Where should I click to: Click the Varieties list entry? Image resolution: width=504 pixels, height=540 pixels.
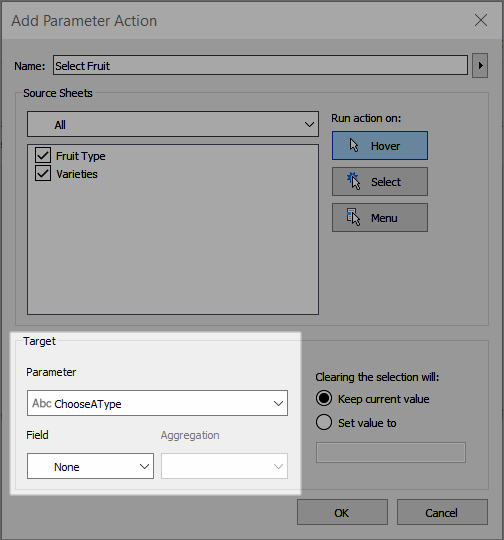click(77, 174)
